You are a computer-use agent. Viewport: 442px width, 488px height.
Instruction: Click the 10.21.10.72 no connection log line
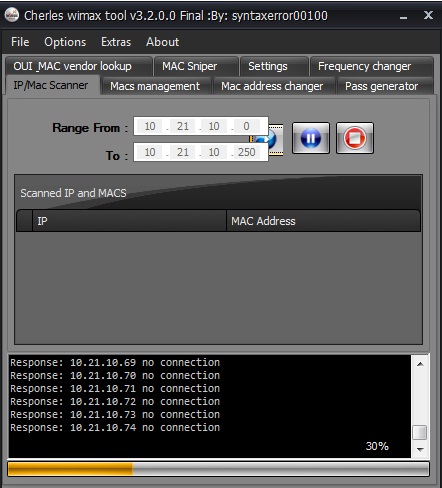115,401
